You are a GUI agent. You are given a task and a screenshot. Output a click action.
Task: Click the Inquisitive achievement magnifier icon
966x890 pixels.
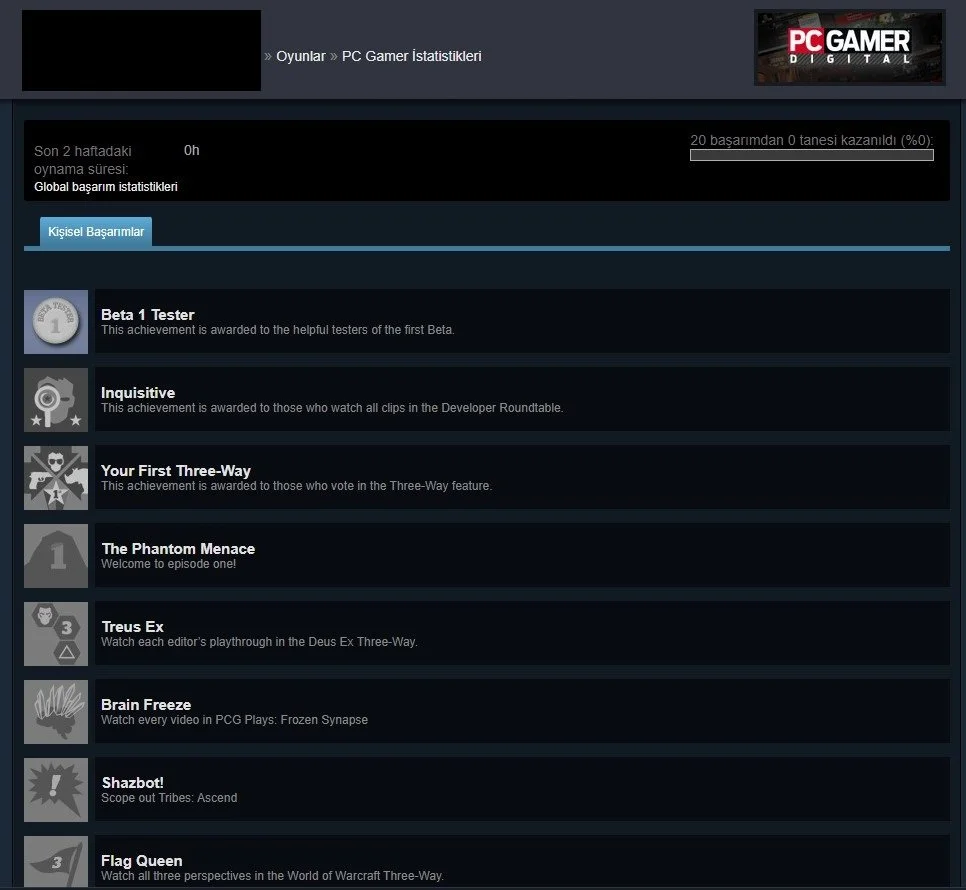click(x=56, y=400)
